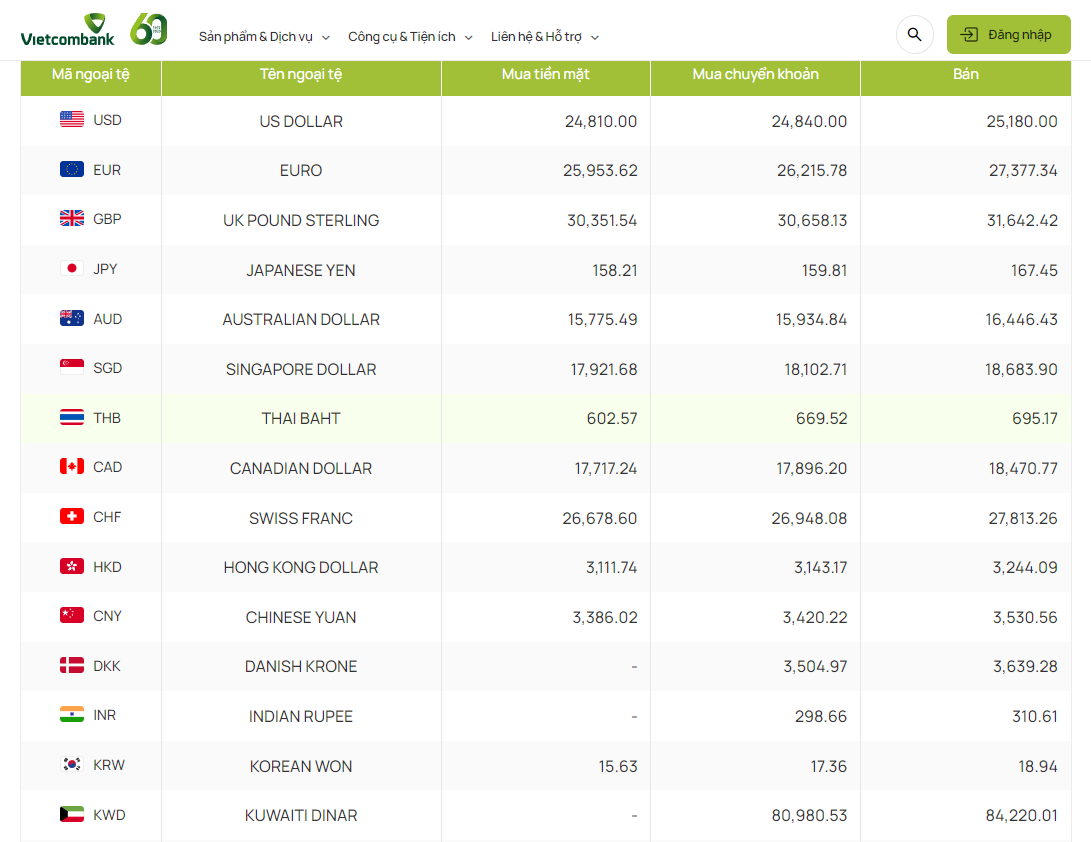Click the European Union flag icon
Image resolution: width=1091 pixels, height=842 pixels.
point(72,170)
